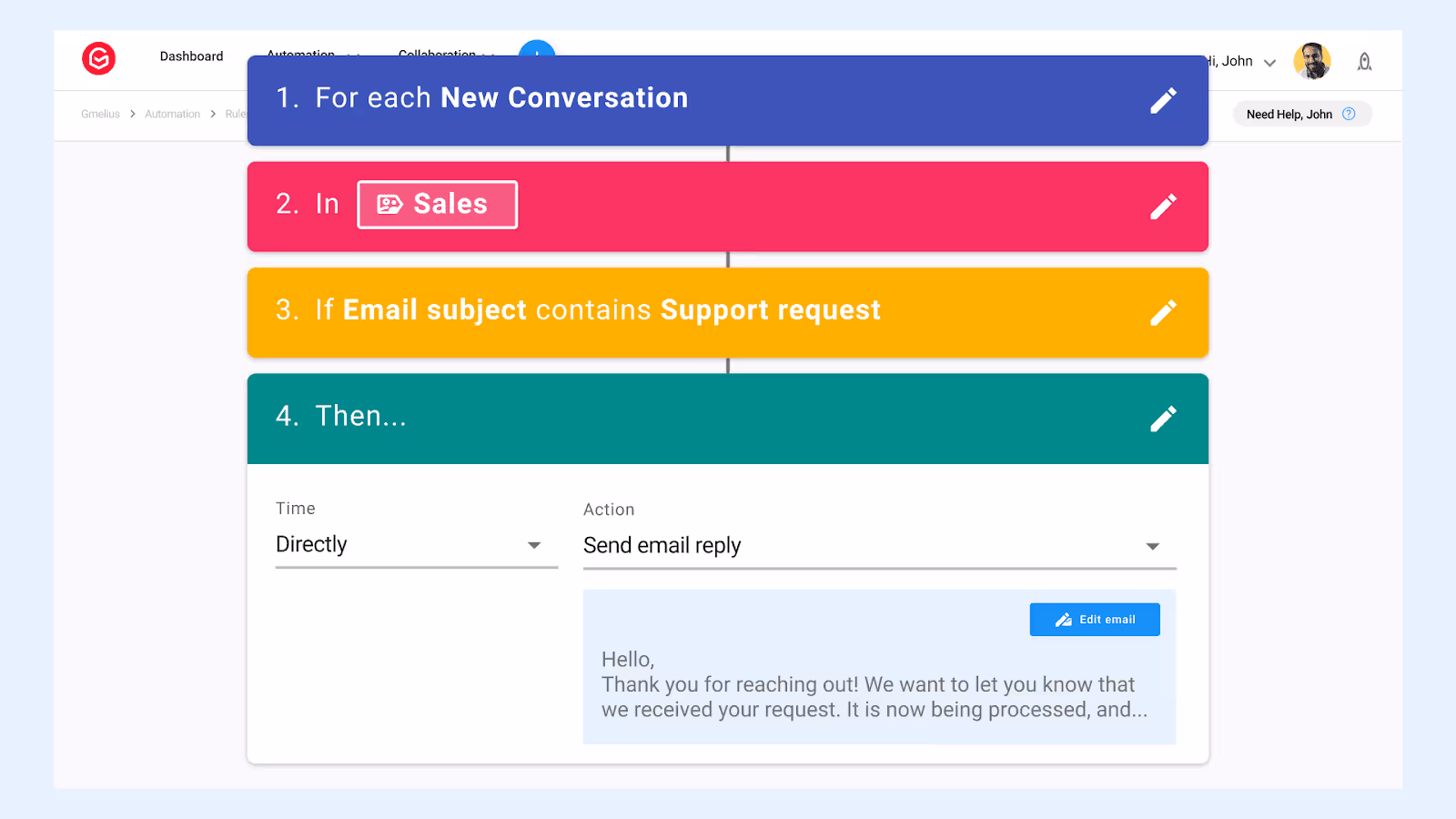Screen dimensions: 1456x819
Task: Open the rocket notifications icon
Action: click(x=1364, y=61)
